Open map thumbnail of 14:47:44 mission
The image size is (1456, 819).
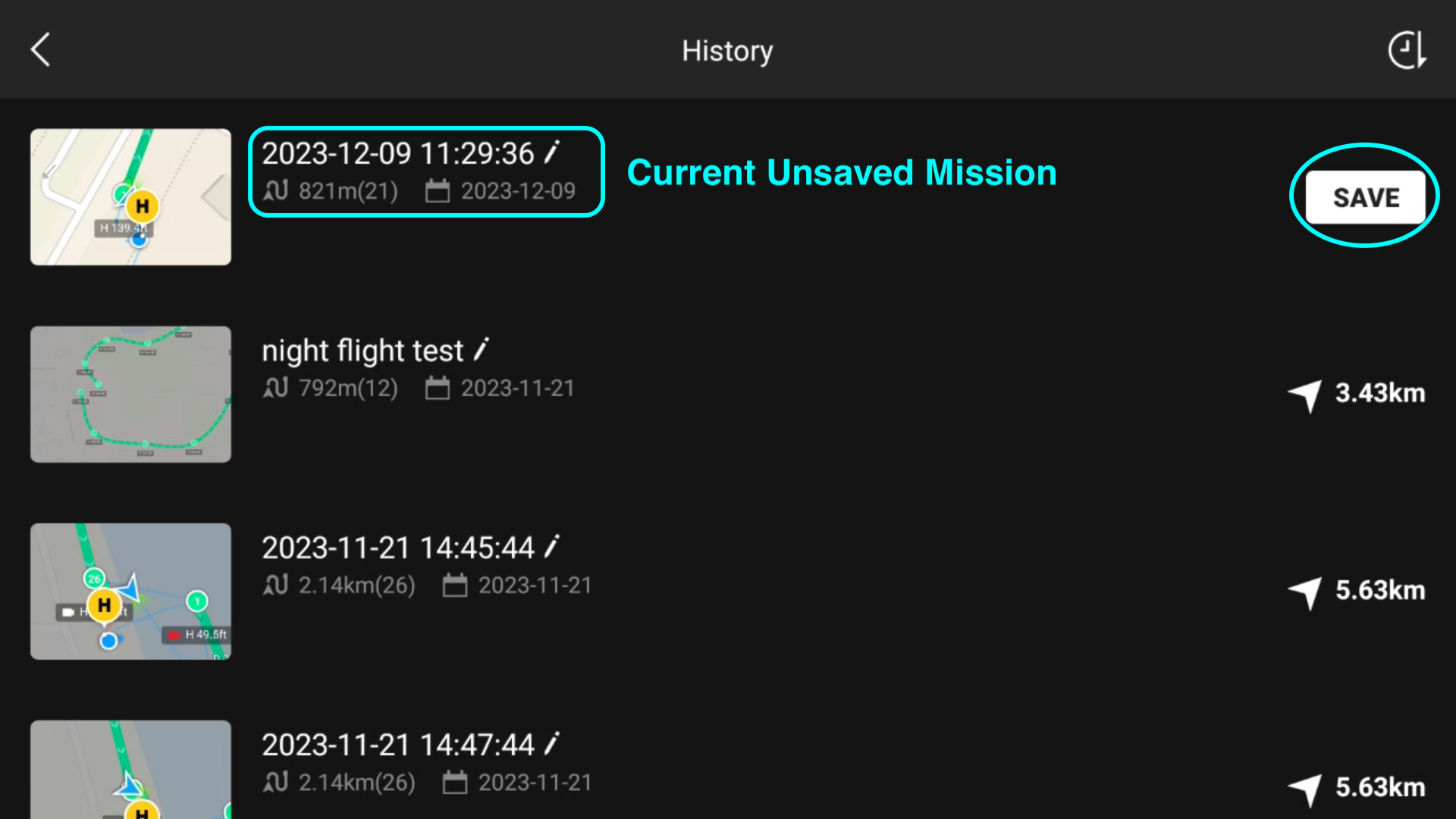coord(130,770)
